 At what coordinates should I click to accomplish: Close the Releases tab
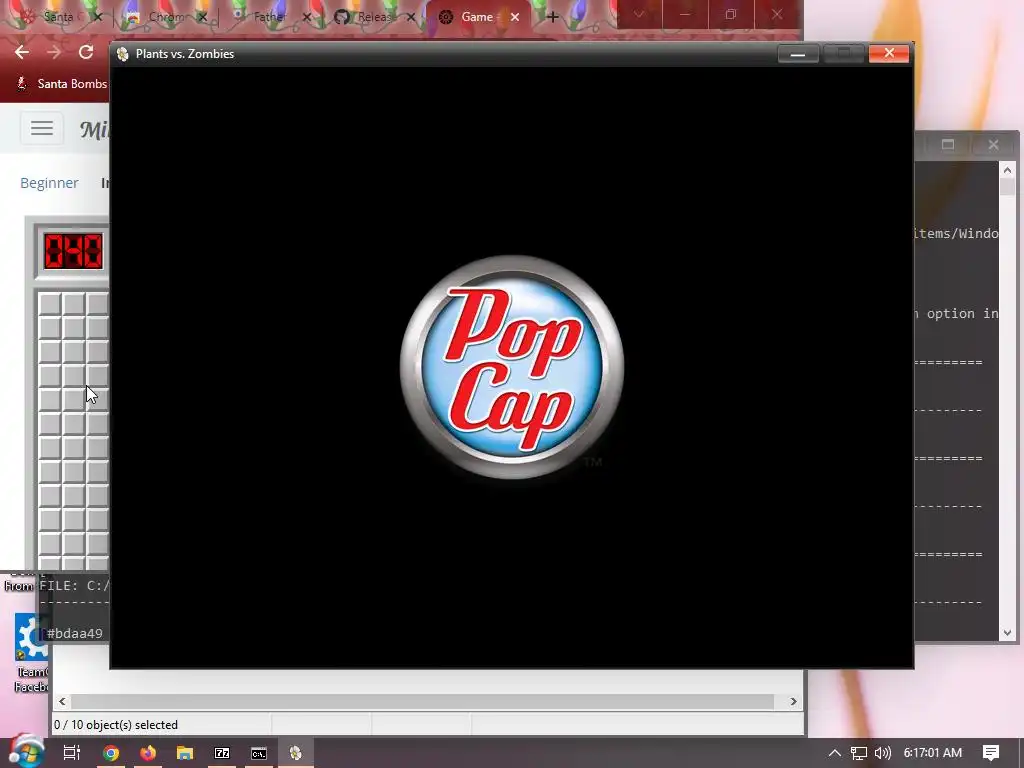pyautogui.click(x=411, y=17)
